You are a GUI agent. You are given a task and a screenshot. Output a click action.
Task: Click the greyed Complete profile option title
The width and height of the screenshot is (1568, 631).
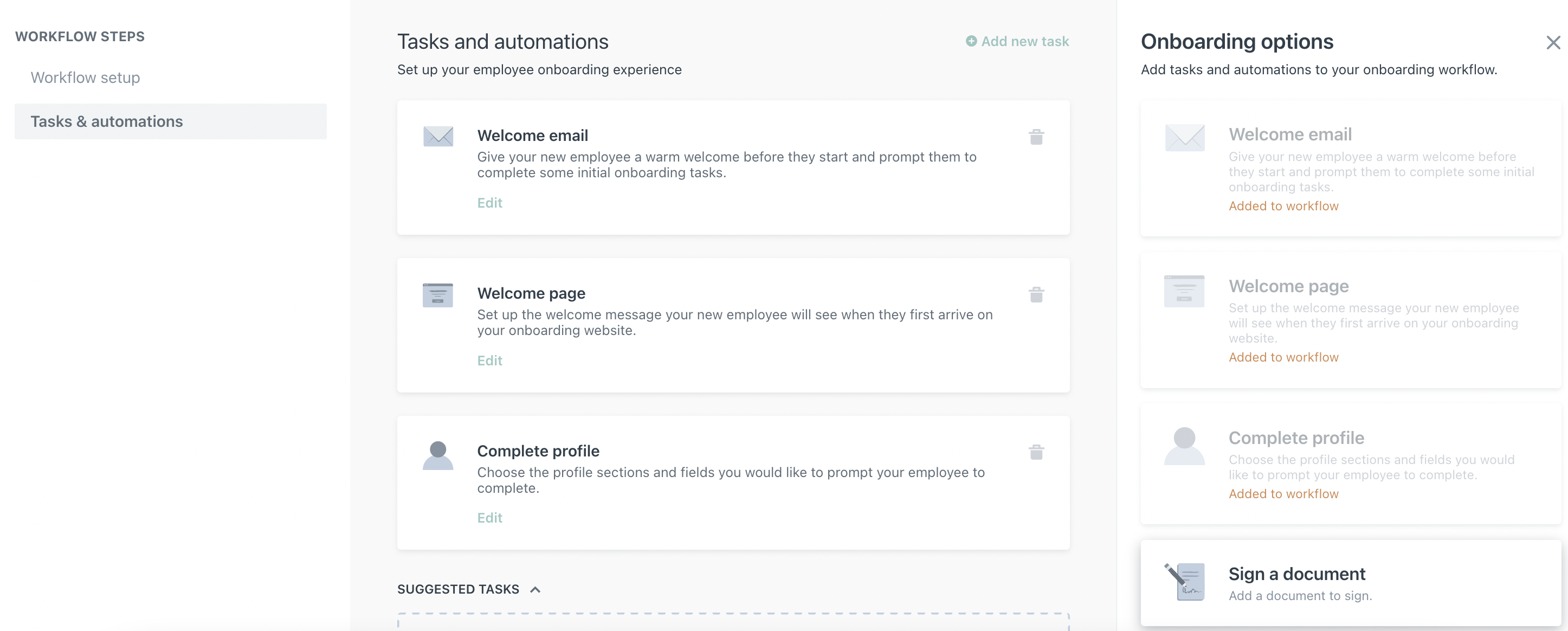click(x=1296, y=437)
